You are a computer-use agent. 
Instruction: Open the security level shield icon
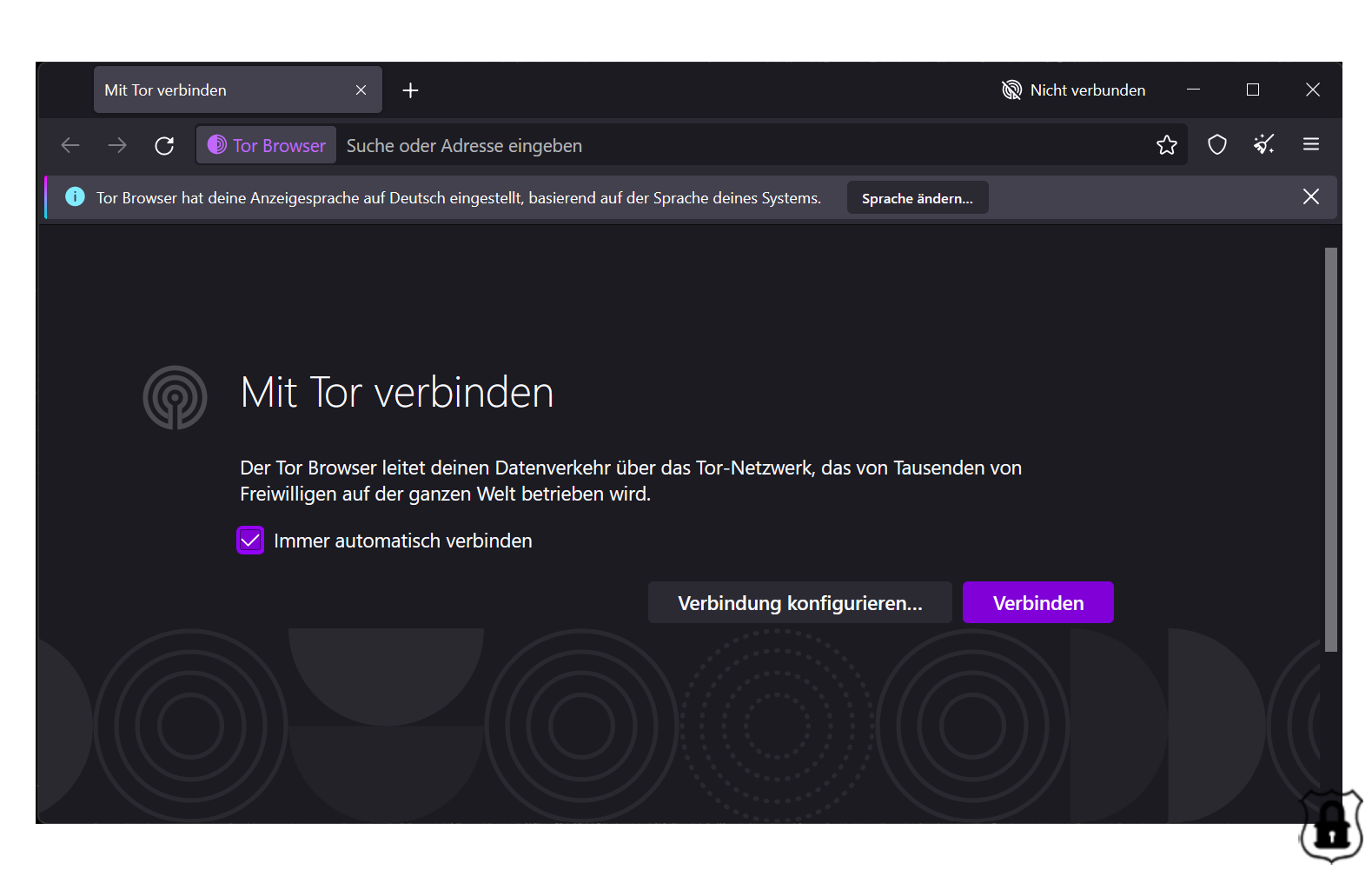[x=1217, y=144]
